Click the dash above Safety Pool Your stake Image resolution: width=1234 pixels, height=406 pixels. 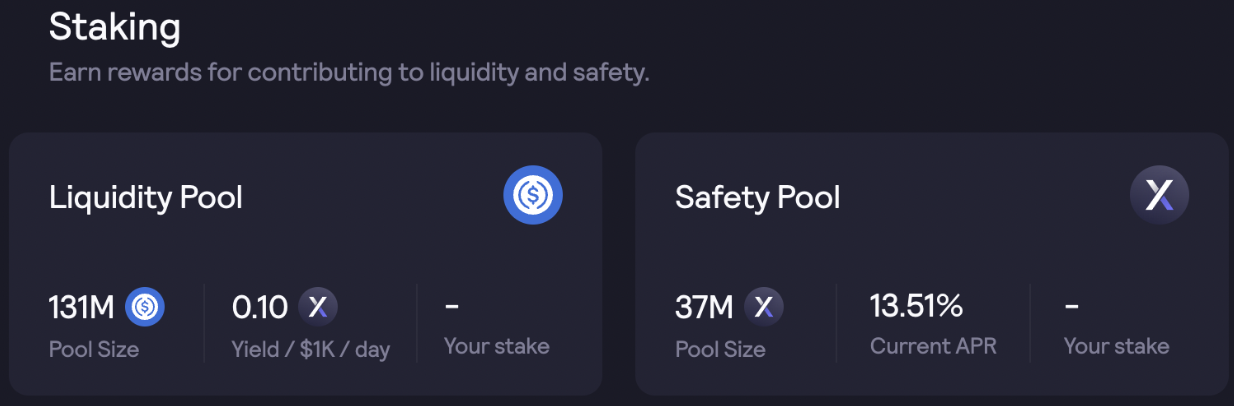click(1072, 305)
